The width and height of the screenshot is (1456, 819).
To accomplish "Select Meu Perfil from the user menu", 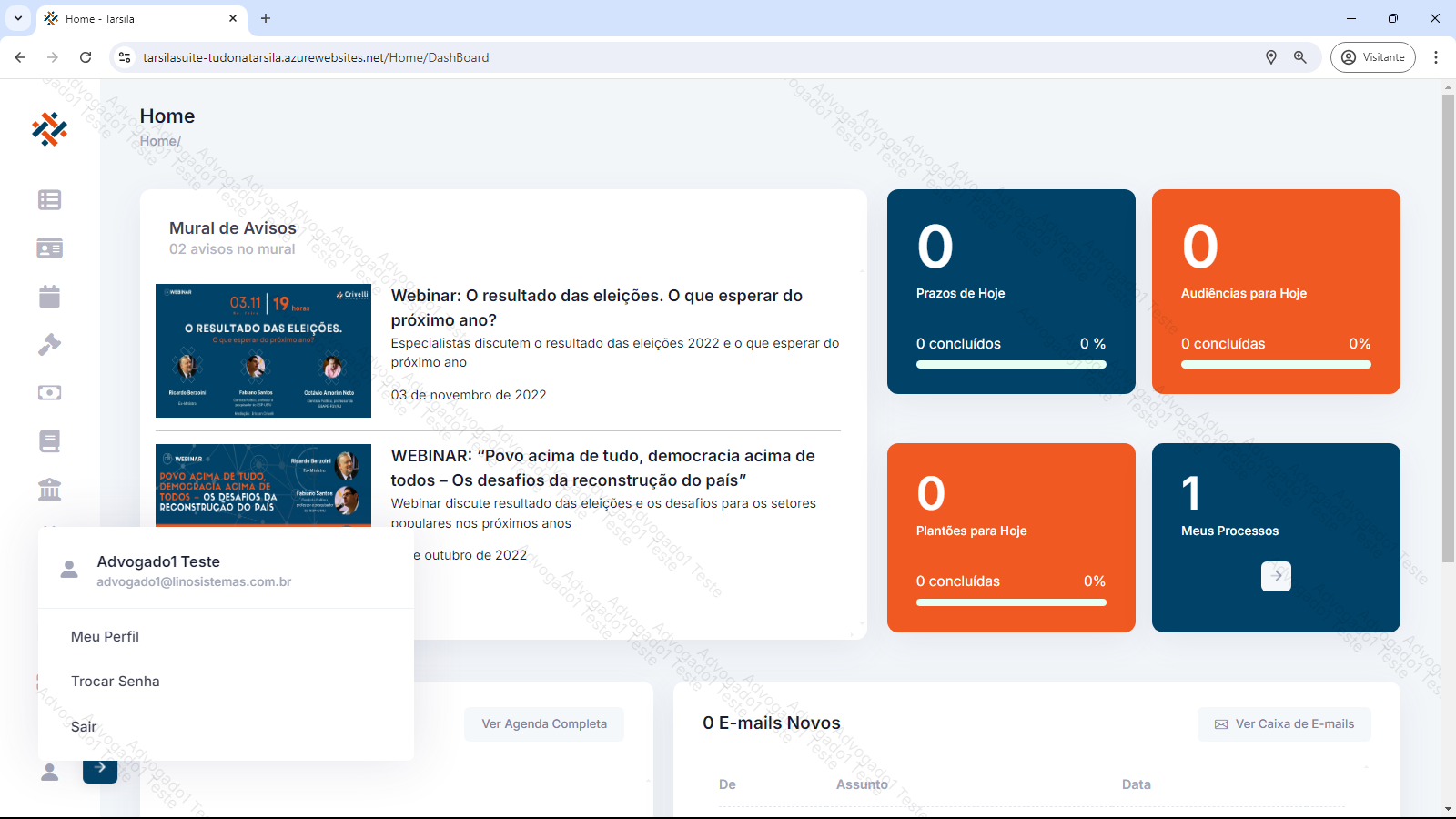I will [x=105, y=637].
